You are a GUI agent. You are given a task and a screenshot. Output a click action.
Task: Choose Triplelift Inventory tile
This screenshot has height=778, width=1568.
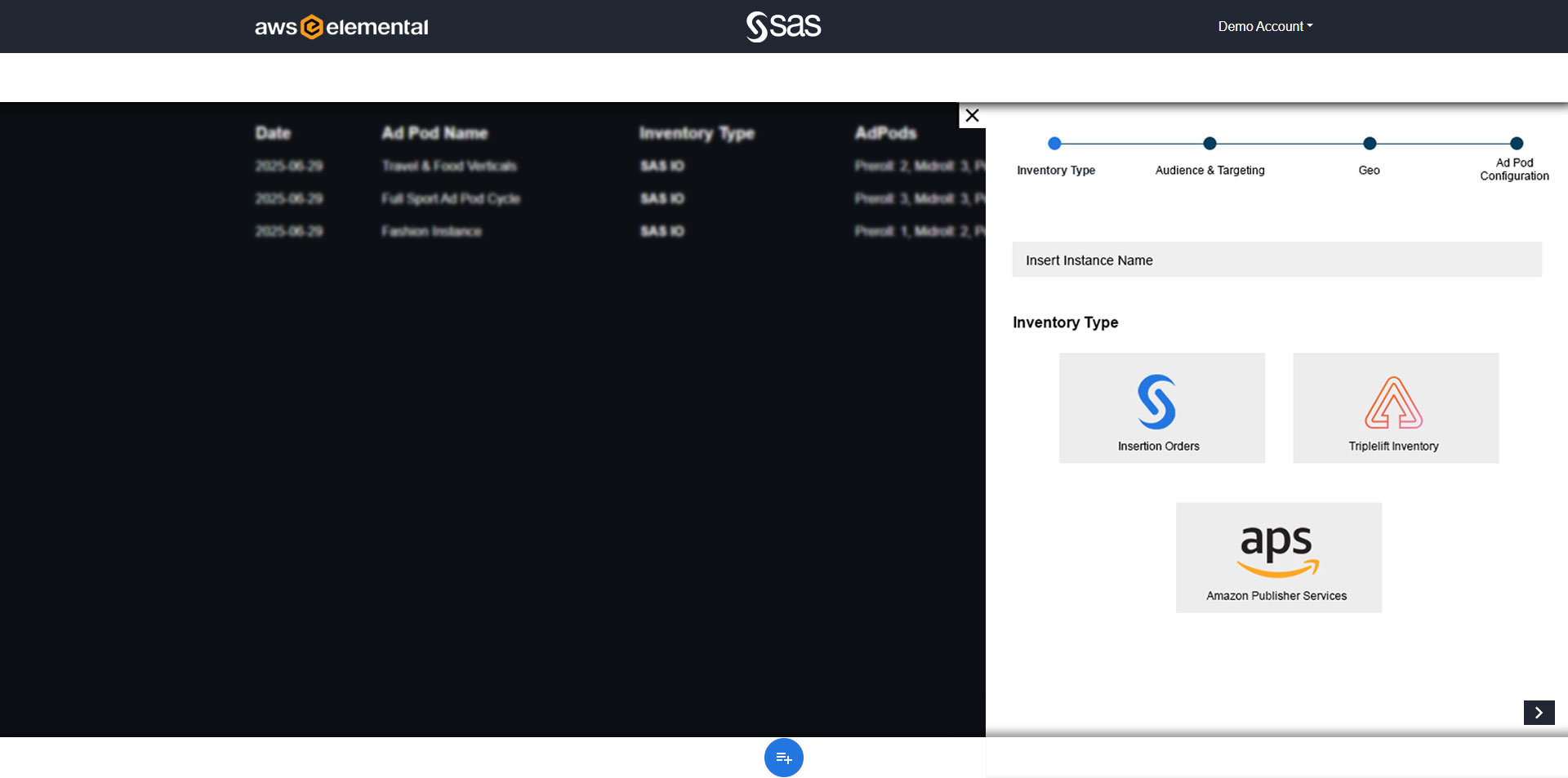tap(1395, 408)
